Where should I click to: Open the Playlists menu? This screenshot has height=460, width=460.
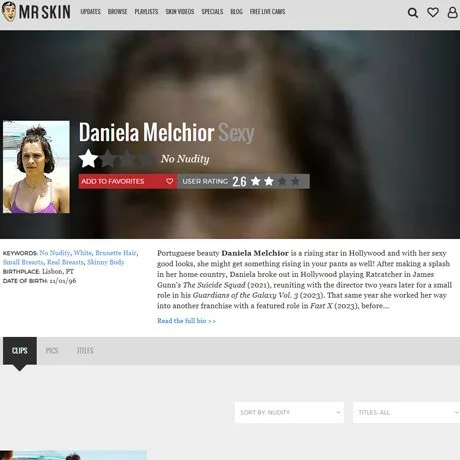(x=146, y=12)
